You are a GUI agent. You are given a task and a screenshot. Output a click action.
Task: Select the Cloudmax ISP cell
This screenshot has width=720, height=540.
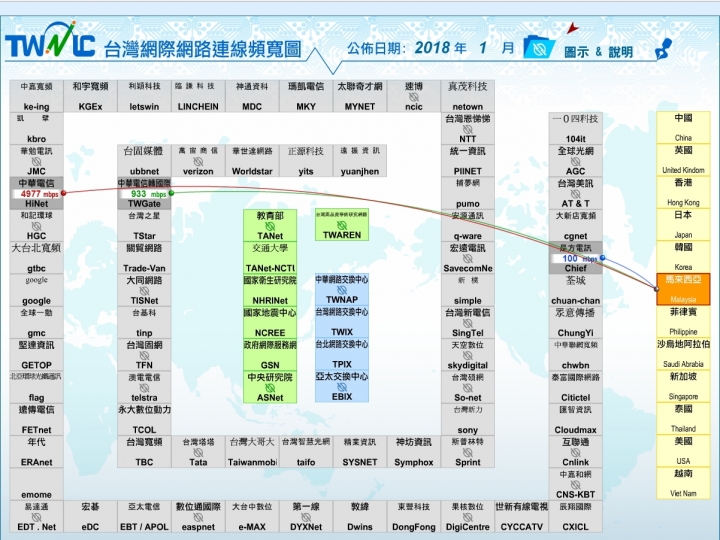pos(575,420)
